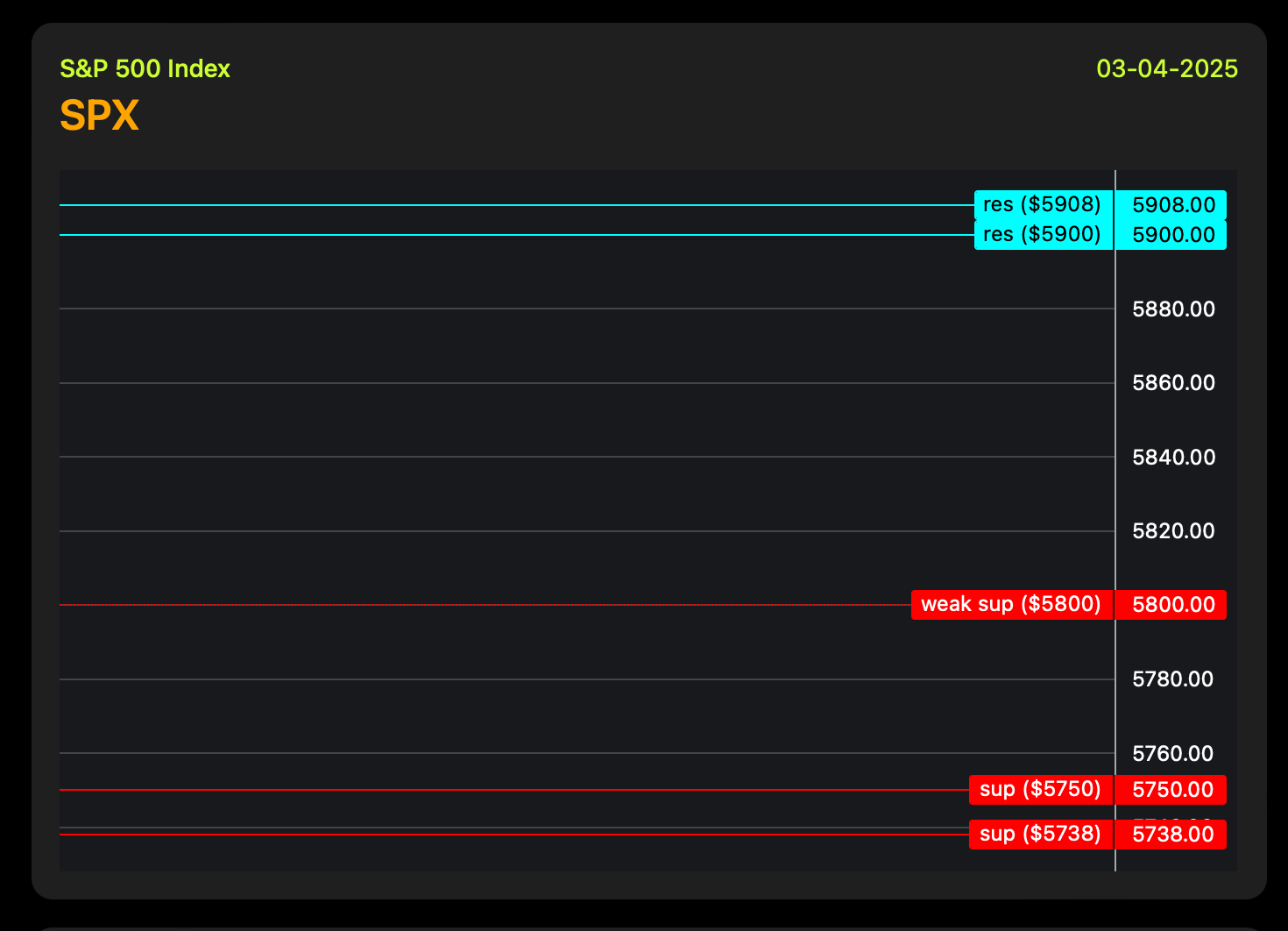Click the 5800.00 red price tag
Viewport: 1288px width, 931px height.
click(1171, 605)
